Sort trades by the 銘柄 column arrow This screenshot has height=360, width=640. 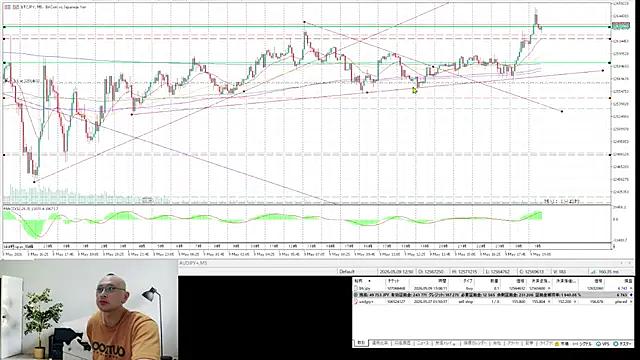coord(369,281)
